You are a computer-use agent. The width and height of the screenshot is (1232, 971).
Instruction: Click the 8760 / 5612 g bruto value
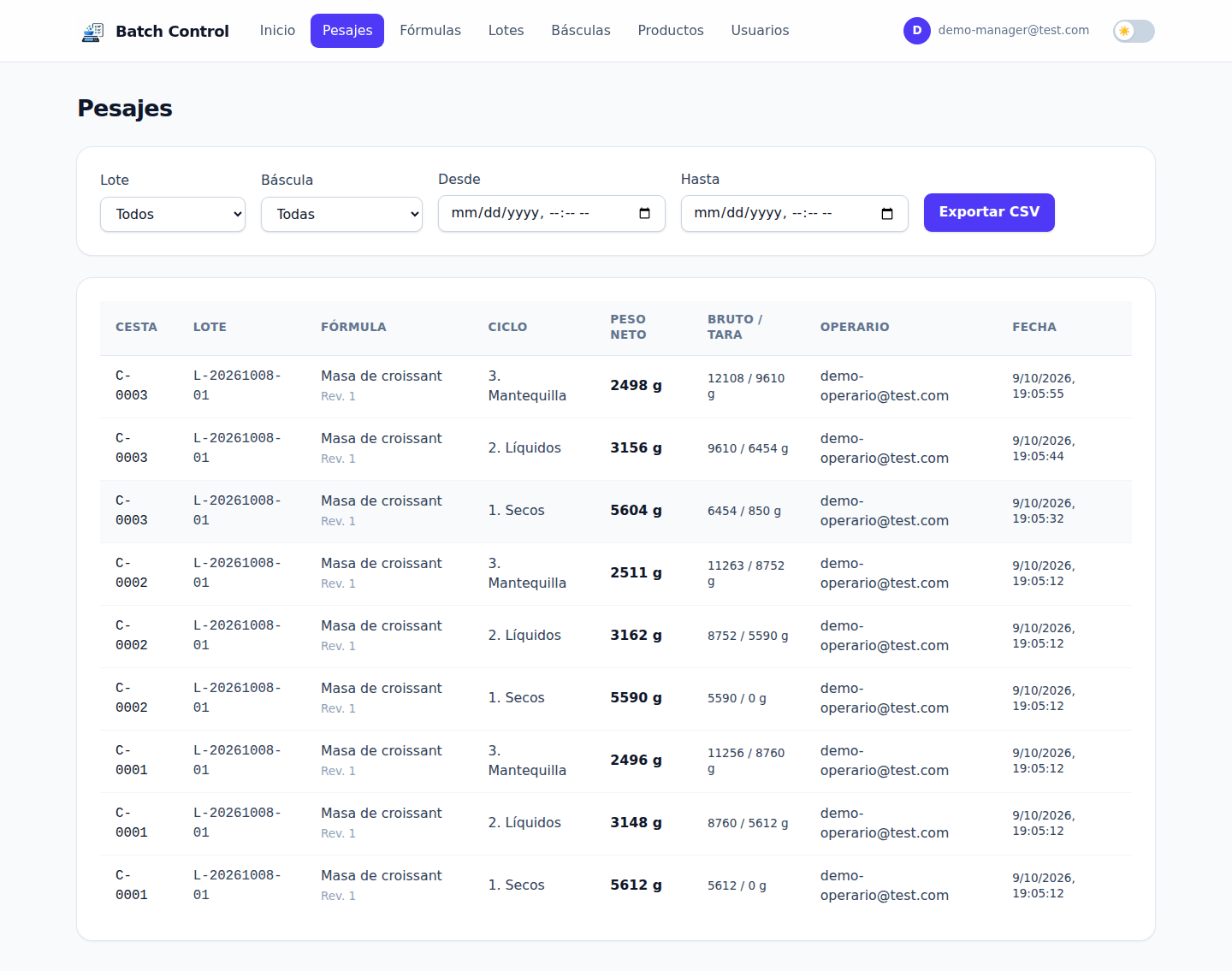tap(748, 823)
